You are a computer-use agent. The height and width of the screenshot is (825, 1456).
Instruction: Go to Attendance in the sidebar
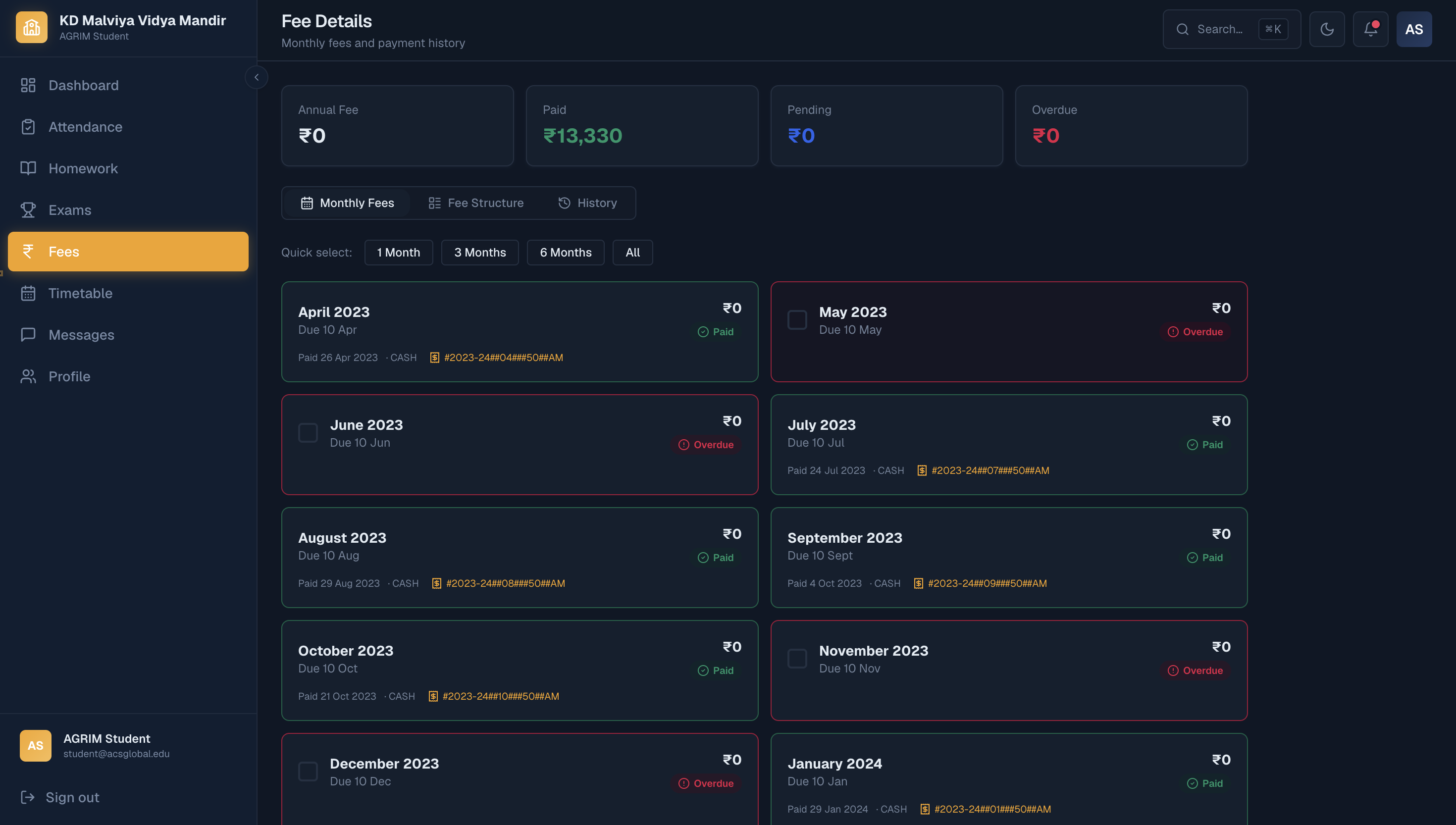click(x=128, y=127)
